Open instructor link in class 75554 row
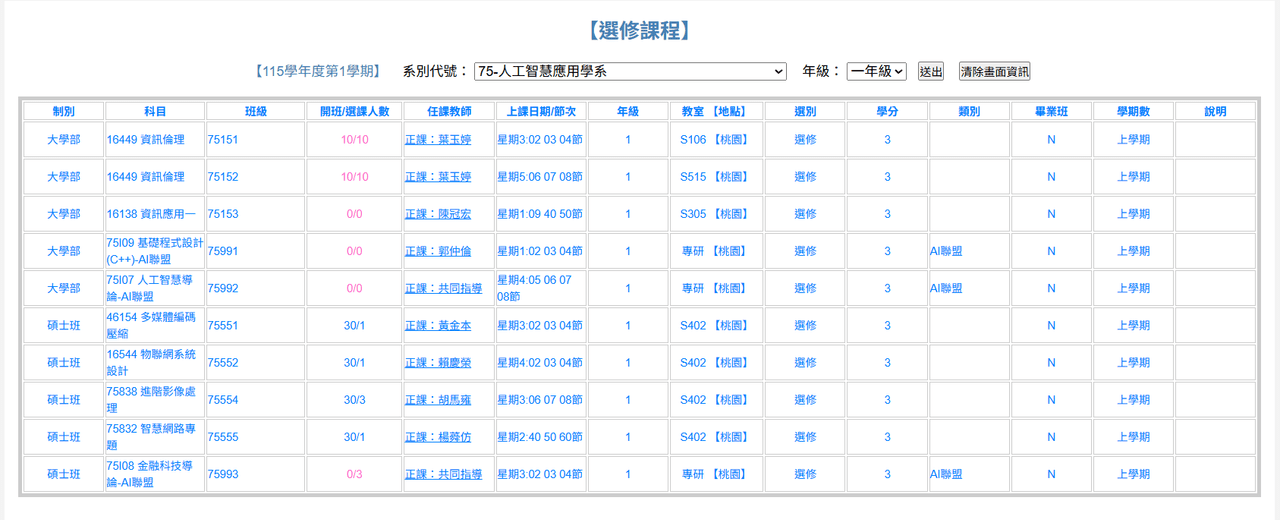The image size is (1280, 520). (438, 400)
